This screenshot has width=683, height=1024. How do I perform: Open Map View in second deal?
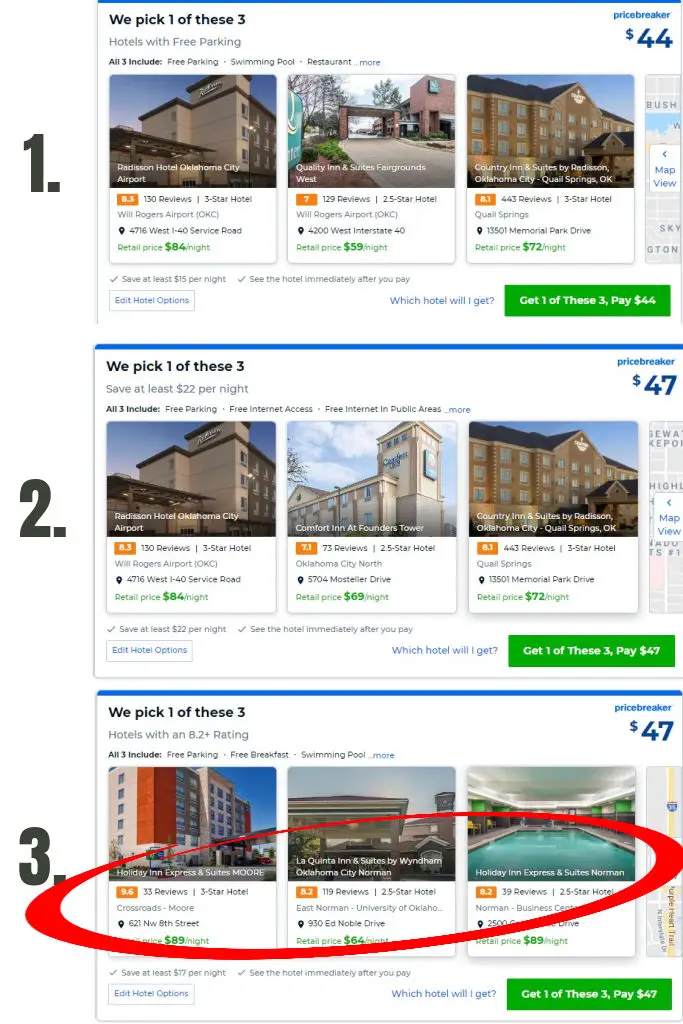tap(669, 524)
